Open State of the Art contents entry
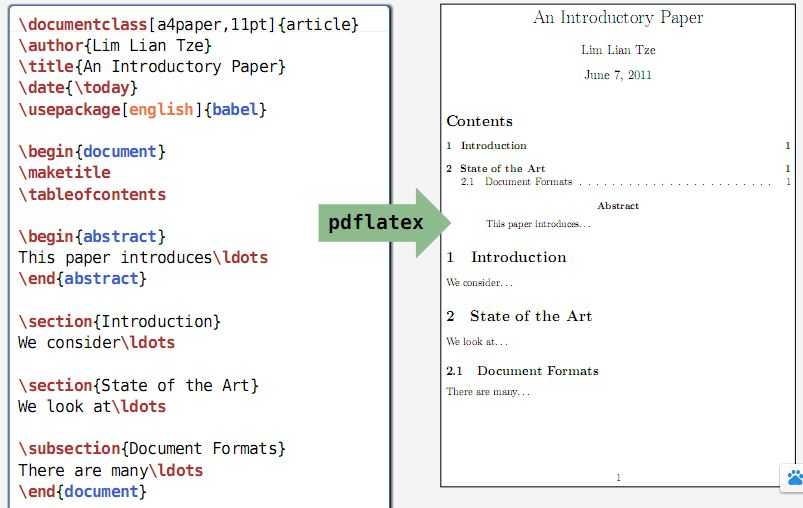Viewport: 803px width, 508px height. click(x=618, y=168)
